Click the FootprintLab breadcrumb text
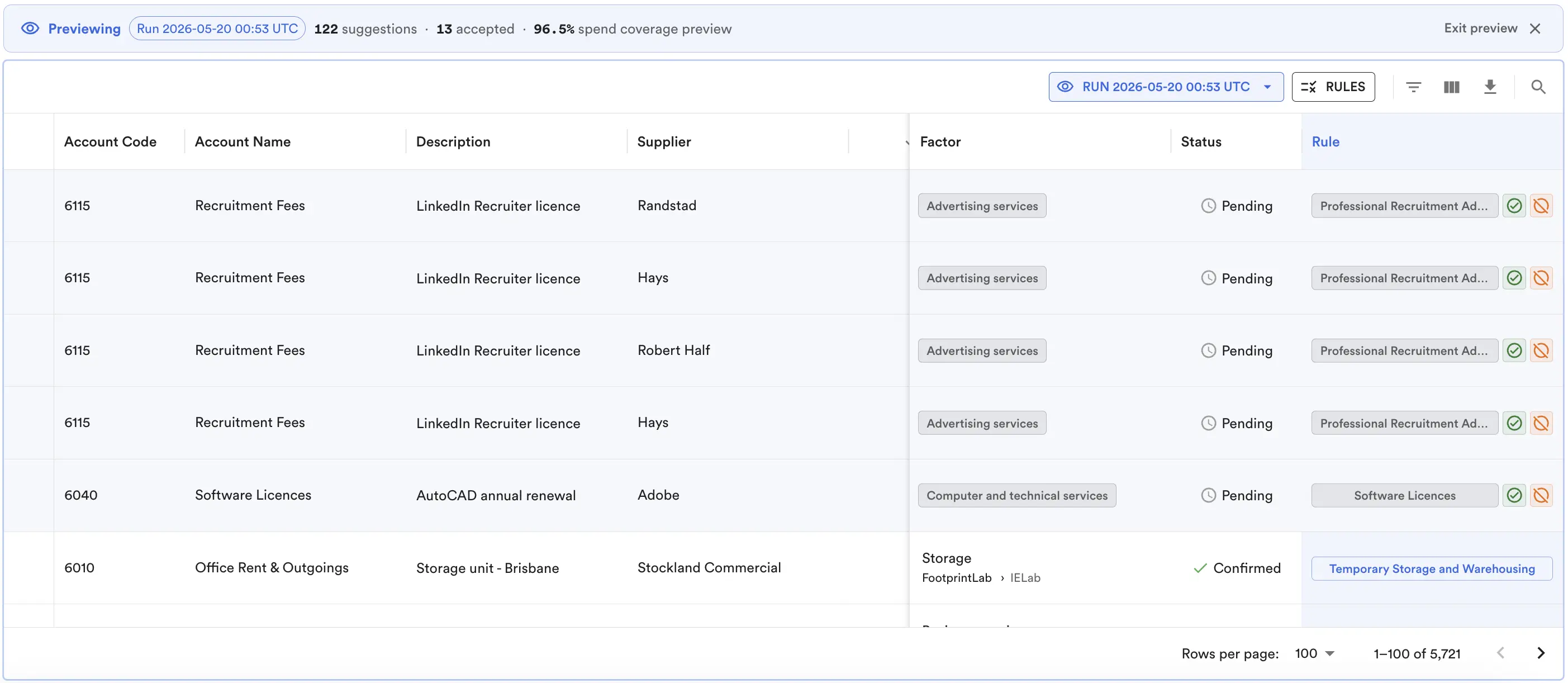Viewport: 1568px width, 683px height. (x=956, y=578)
